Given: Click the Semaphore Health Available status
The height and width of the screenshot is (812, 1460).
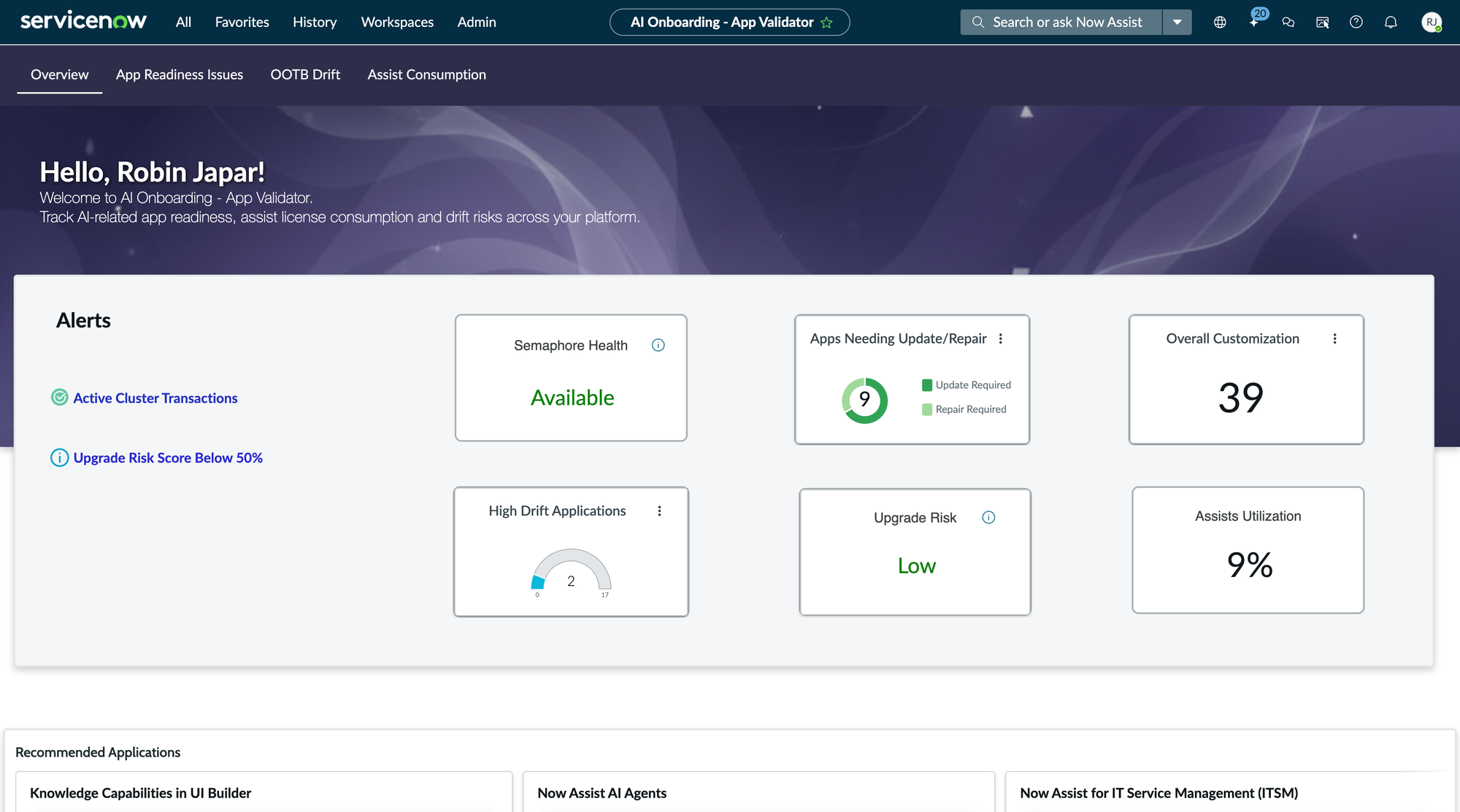Looking at the screenshot, I should [572, 398].
